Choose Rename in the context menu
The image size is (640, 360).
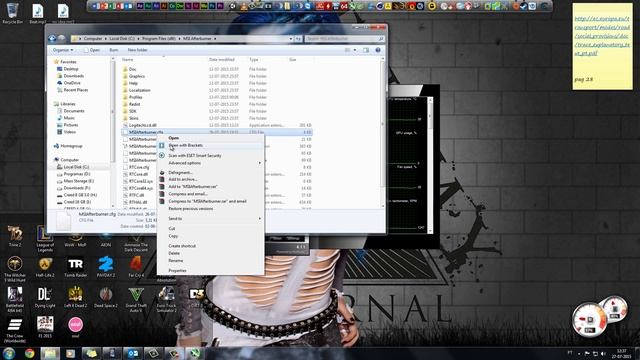[211, 260]
